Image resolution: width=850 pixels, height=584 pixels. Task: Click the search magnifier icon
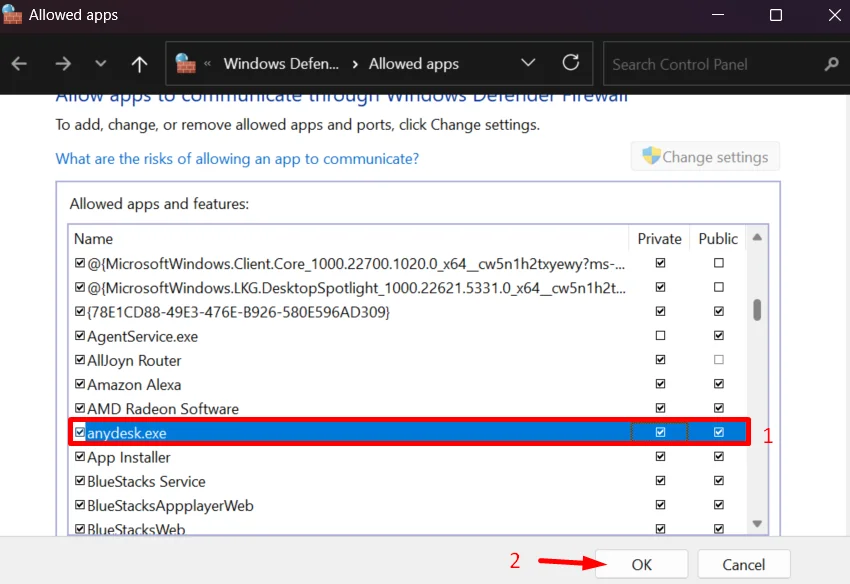click(832, 65)
